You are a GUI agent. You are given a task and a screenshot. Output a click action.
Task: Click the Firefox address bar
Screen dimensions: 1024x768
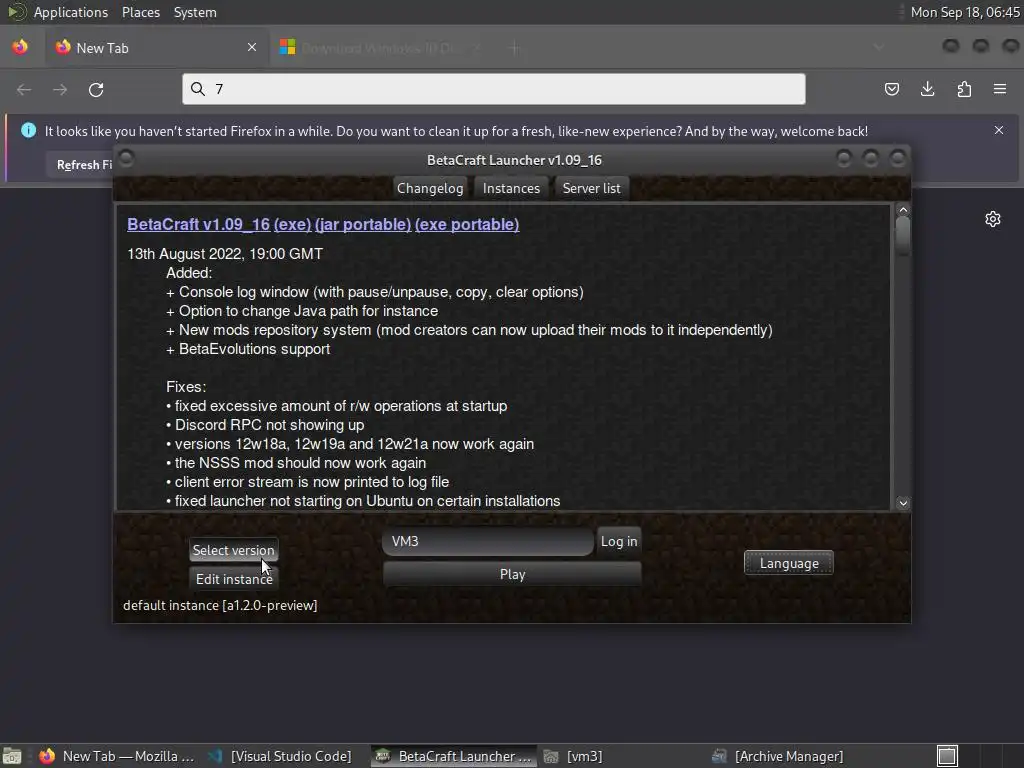(x=494, y=89)
